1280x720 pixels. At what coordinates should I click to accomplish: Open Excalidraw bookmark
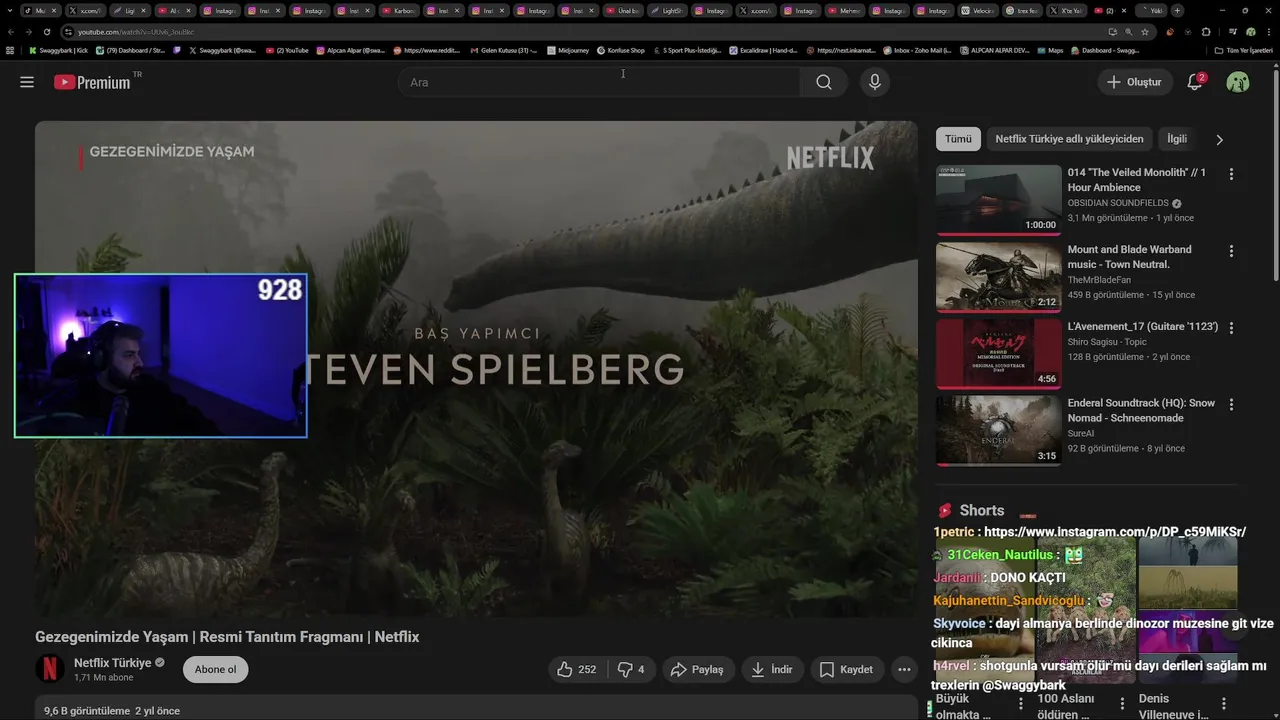click(x=763, y=50)
